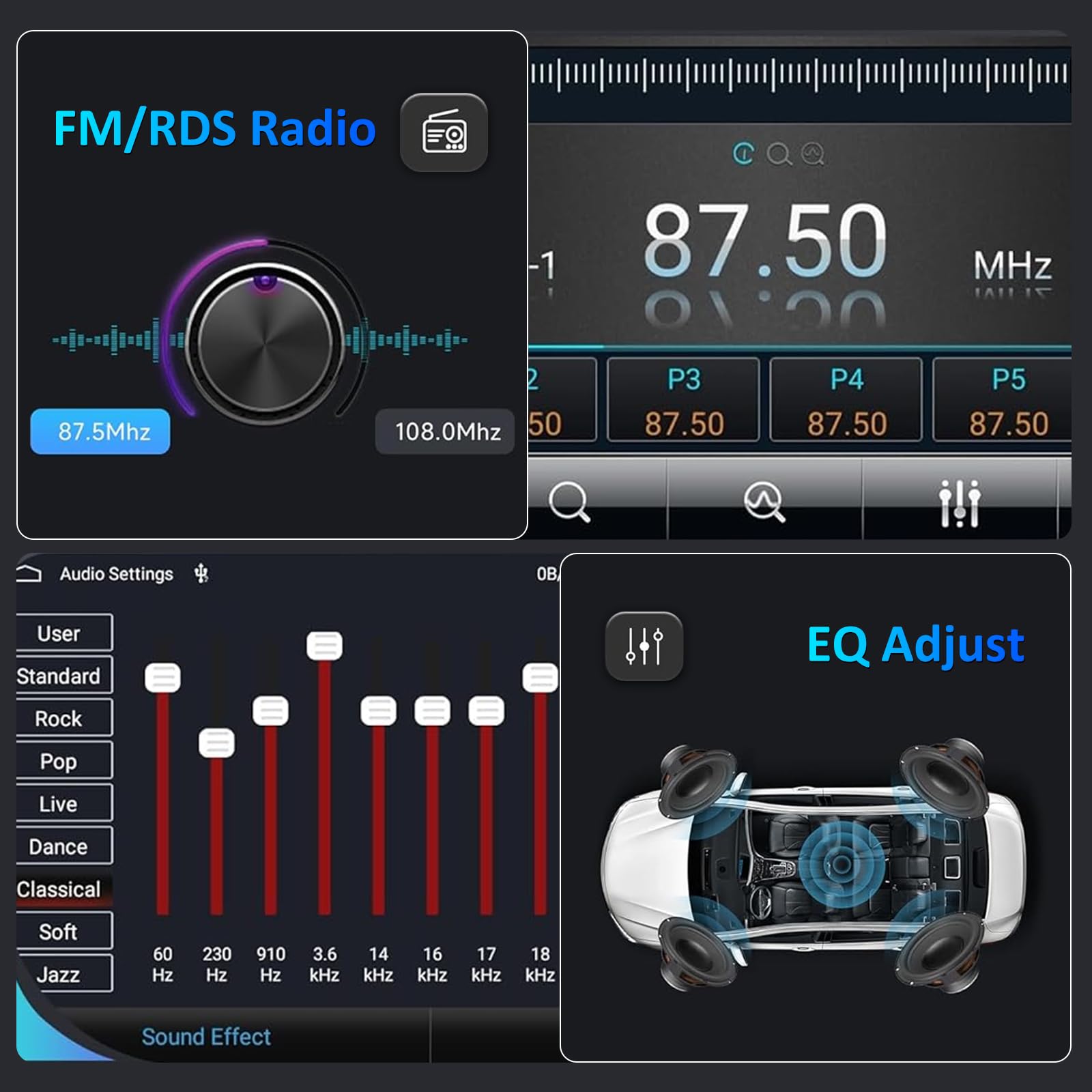The width and height of the screenshot is (1092, 1092).
Task: Tap the 87.5Mhz frequency label
Action: pos(100,431)
